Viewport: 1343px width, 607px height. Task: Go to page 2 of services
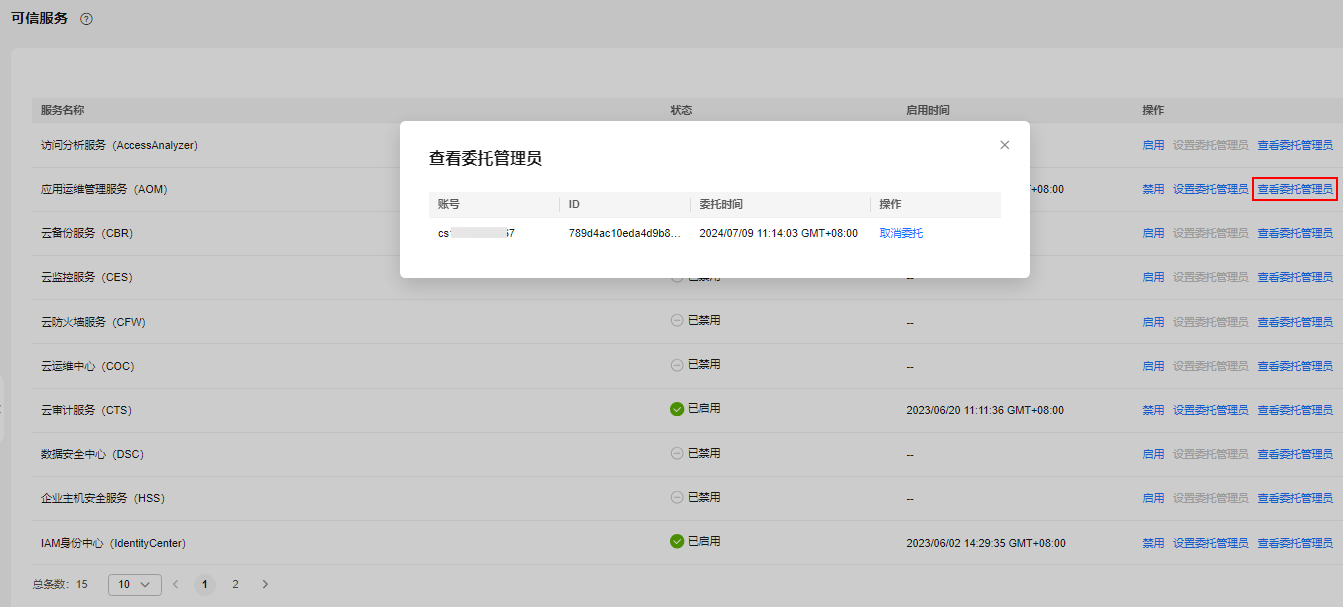tap(235, 584)
